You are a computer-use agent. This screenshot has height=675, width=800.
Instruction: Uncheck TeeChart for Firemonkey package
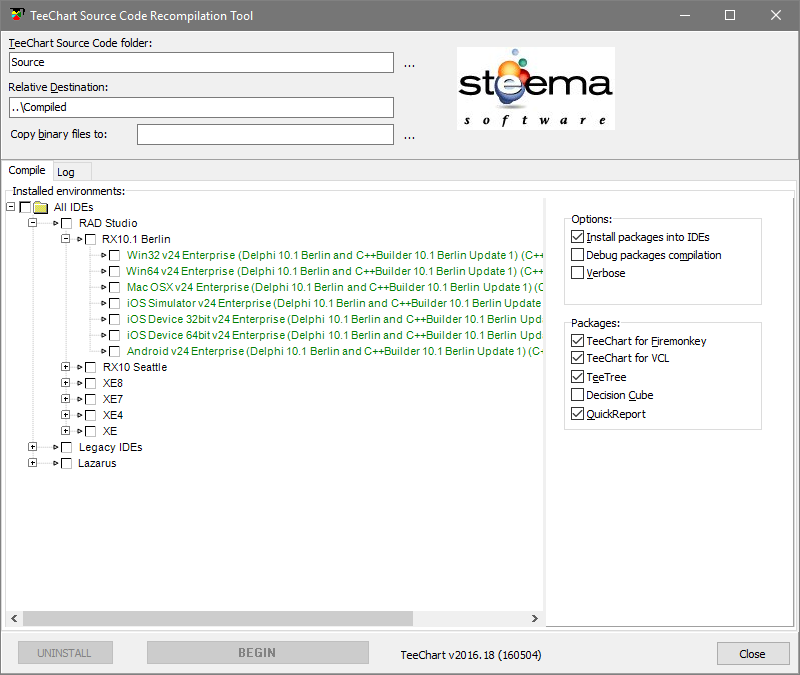click(x=577, y=340)
